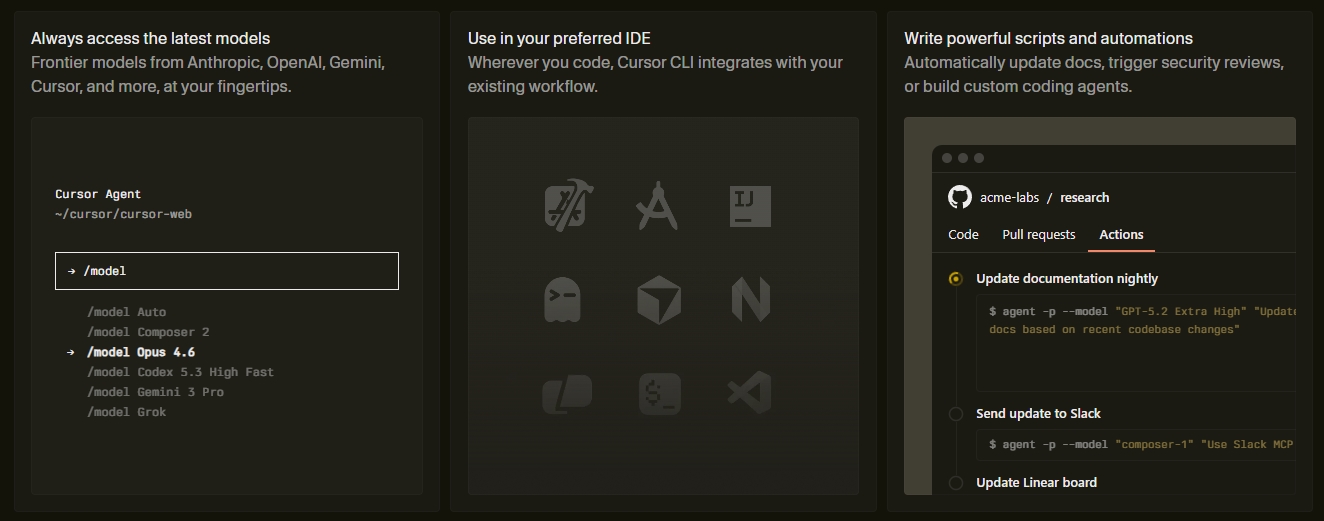The width and height of the screenshot is (1324, 521).
Task: Click the Xcode hammer icon
Action: click(x=565, y=206)
